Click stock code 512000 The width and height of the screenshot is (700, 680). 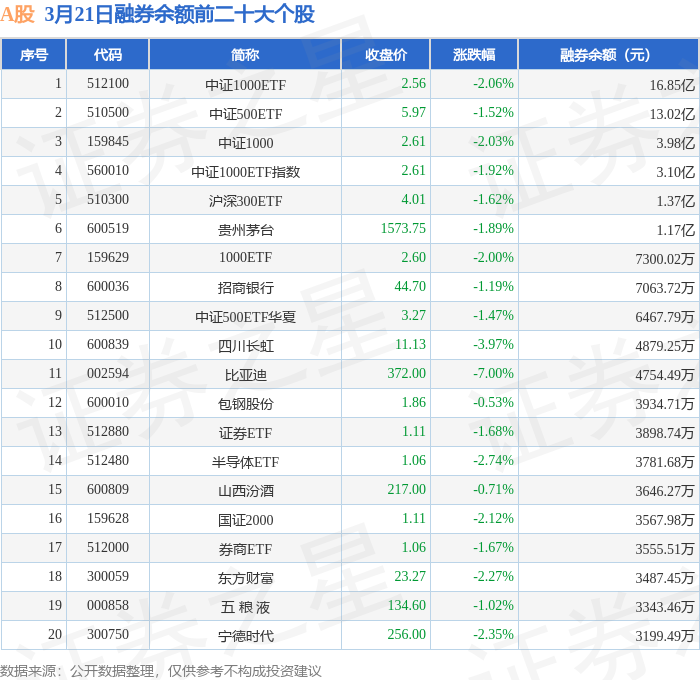(x=108, y=547)
